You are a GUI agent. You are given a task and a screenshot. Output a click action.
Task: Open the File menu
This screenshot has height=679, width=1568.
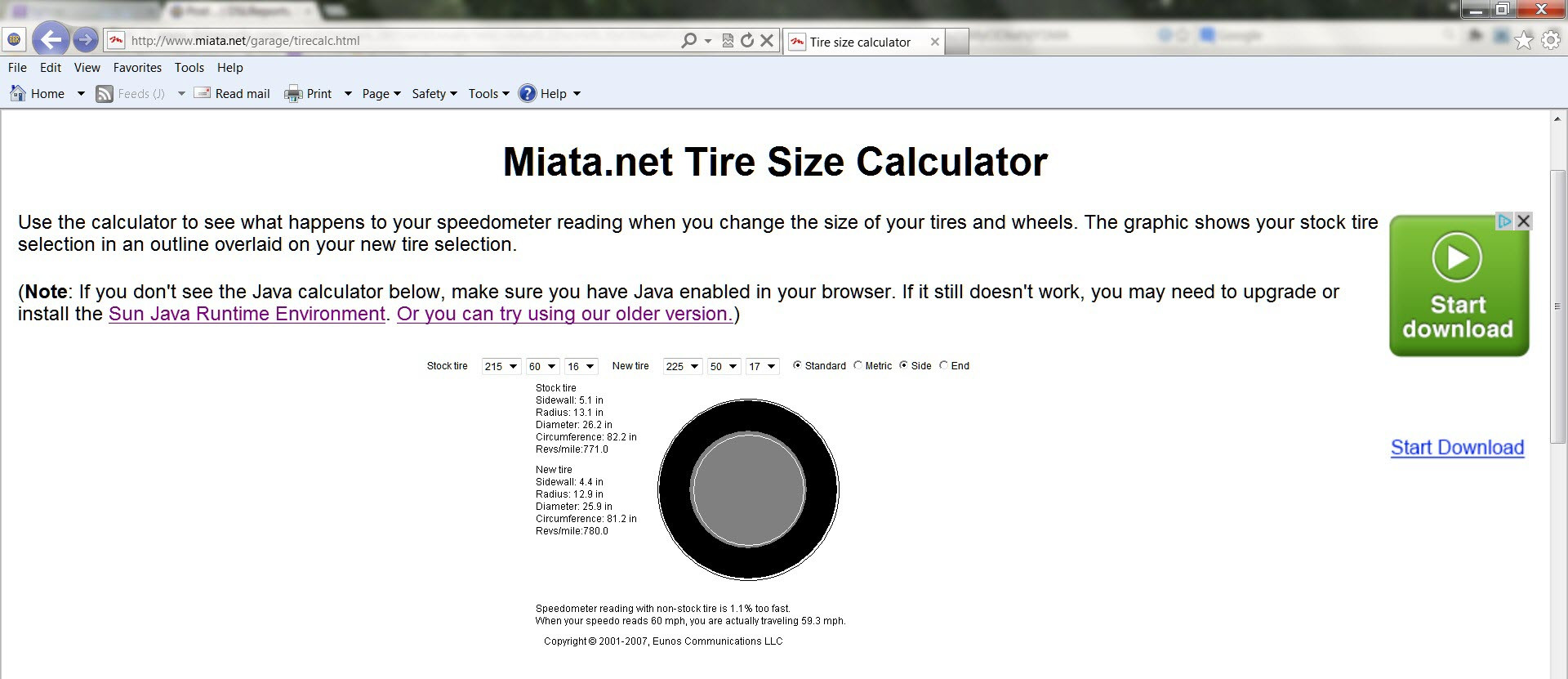[17, 68]
